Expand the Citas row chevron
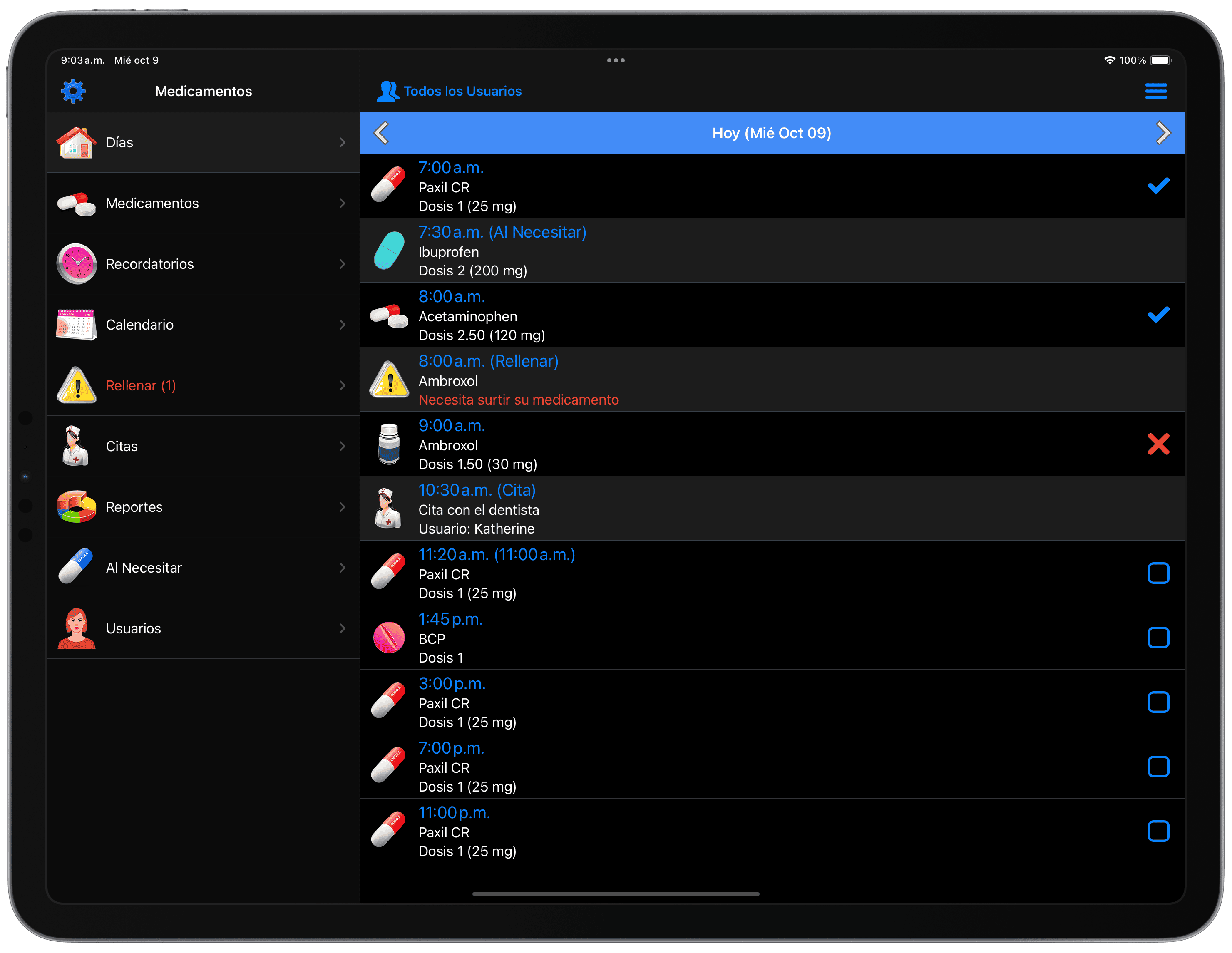 pos(343,447)
